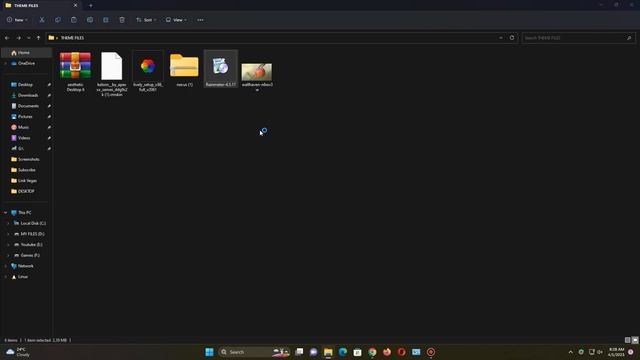Go back with the Back arrow
This screenshot has width=640, height=360.
[7, 38]
